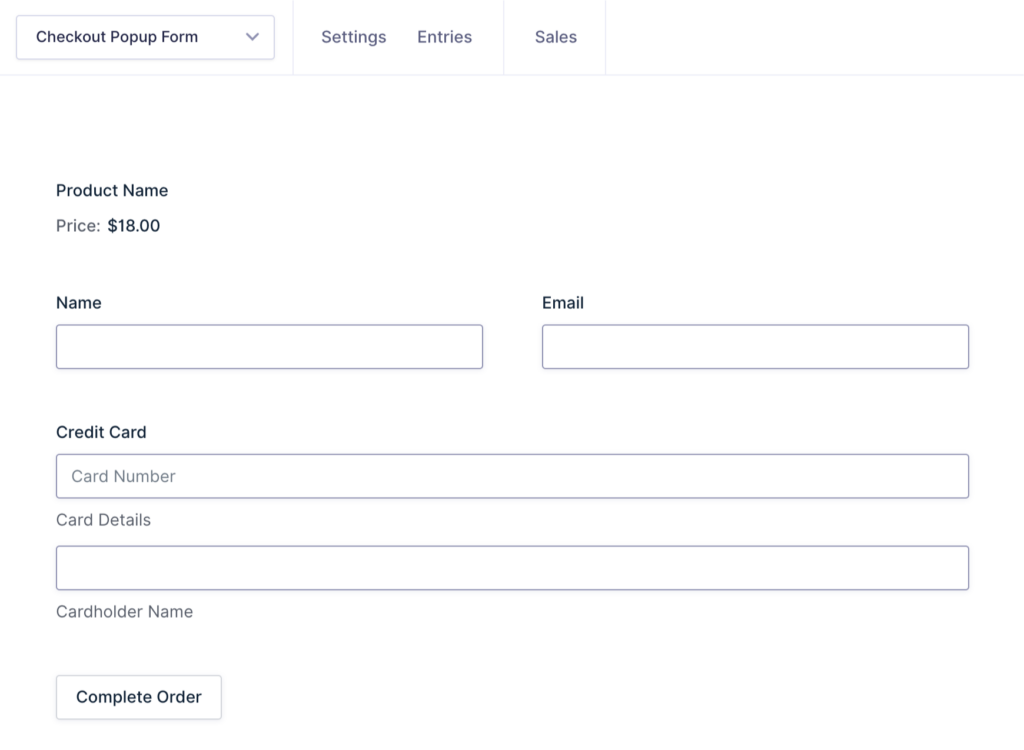
Task: Click the Cardholder Name label below the field
Action: (124, 611)
